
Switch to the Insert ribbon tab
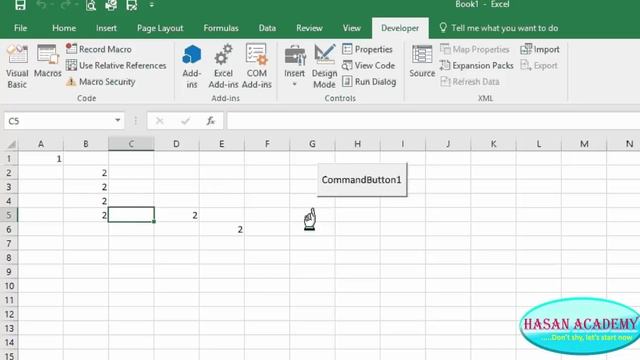point(106,28)
